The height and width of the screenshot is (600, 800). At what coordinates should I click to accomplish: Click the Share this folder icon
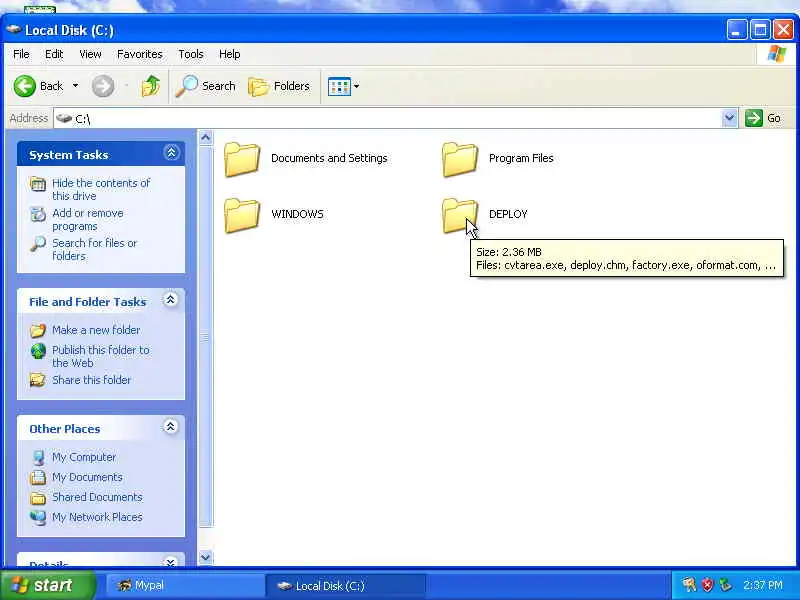pyautogui.click(x=38, y=380)
